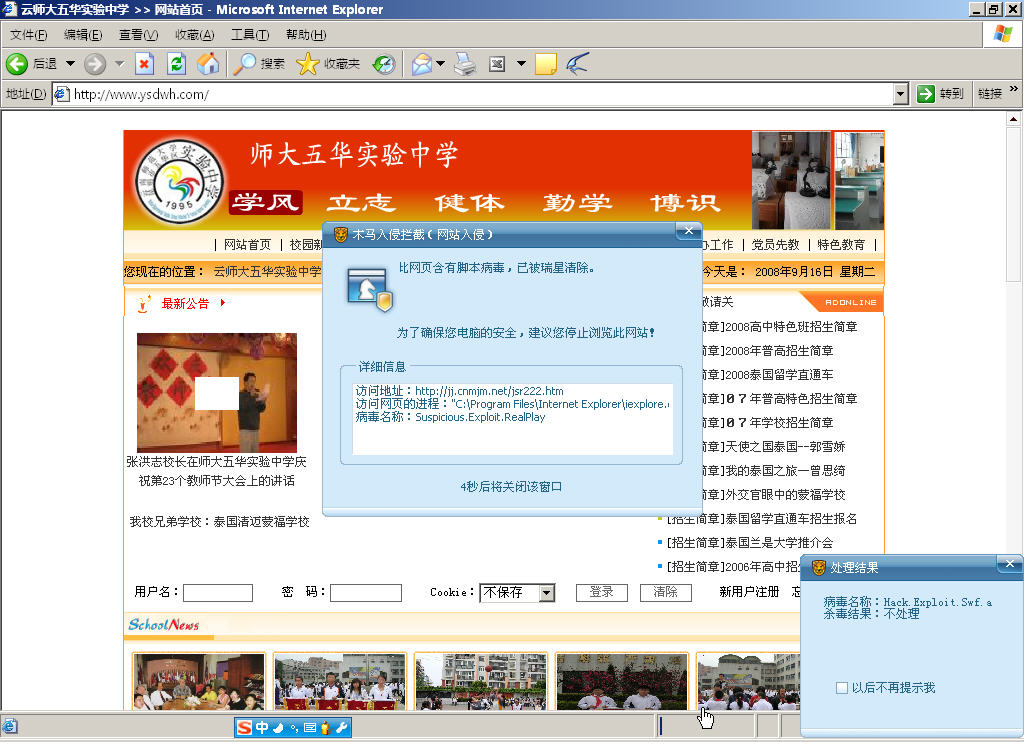Click the toolbar icon after Print

497,64
